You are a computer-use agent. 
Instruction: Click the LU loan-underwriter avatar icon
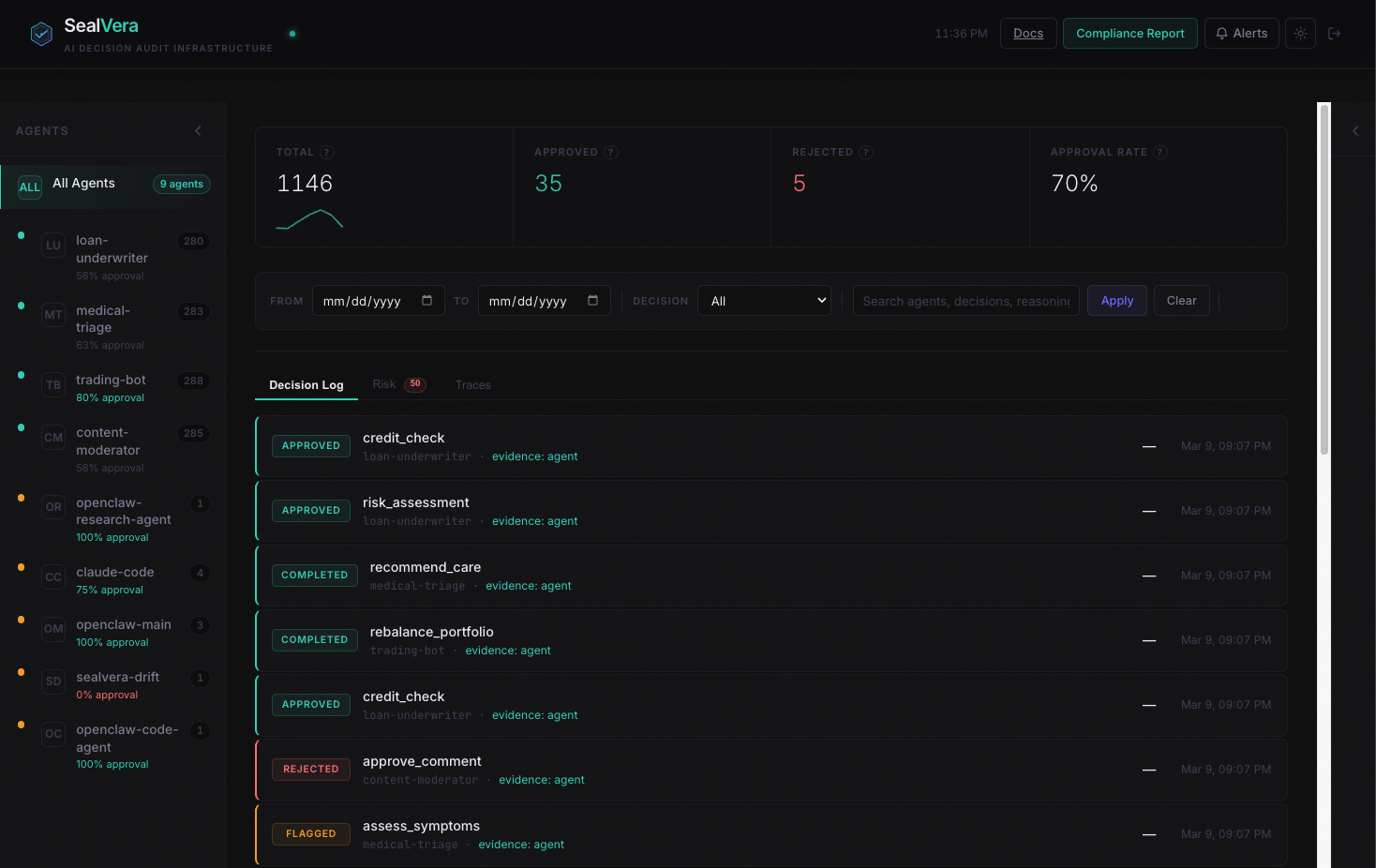(x=53, y=245)
